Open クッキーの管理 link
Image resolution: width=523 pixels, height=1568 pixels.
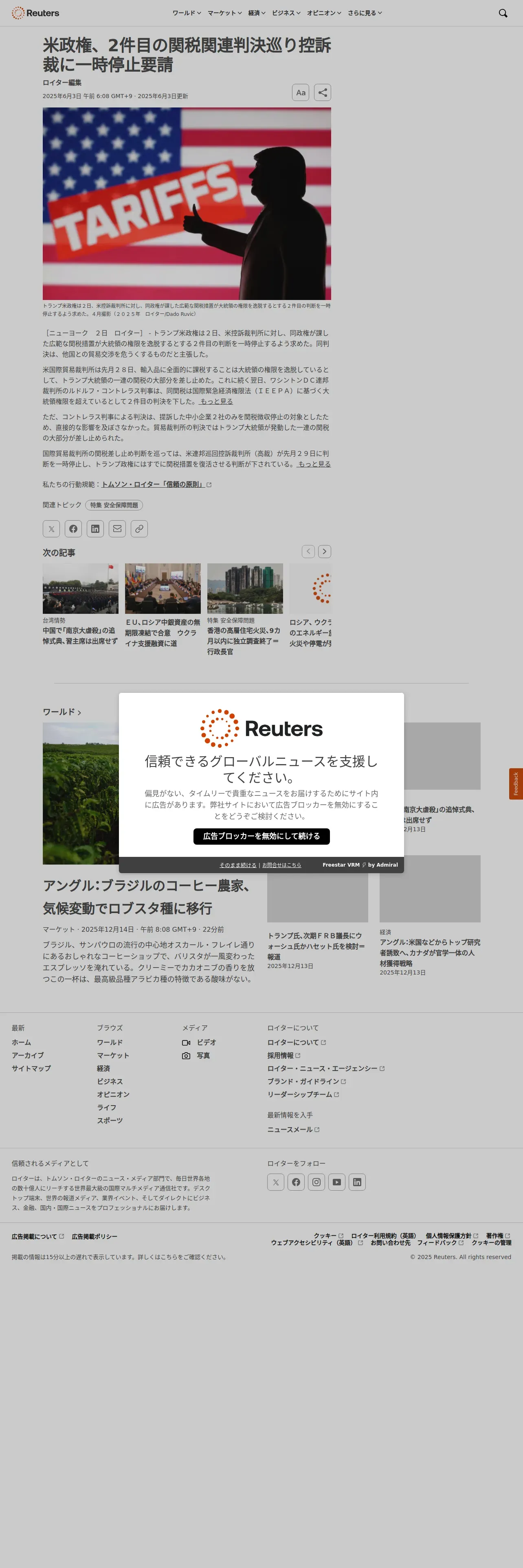(491, 1242)
